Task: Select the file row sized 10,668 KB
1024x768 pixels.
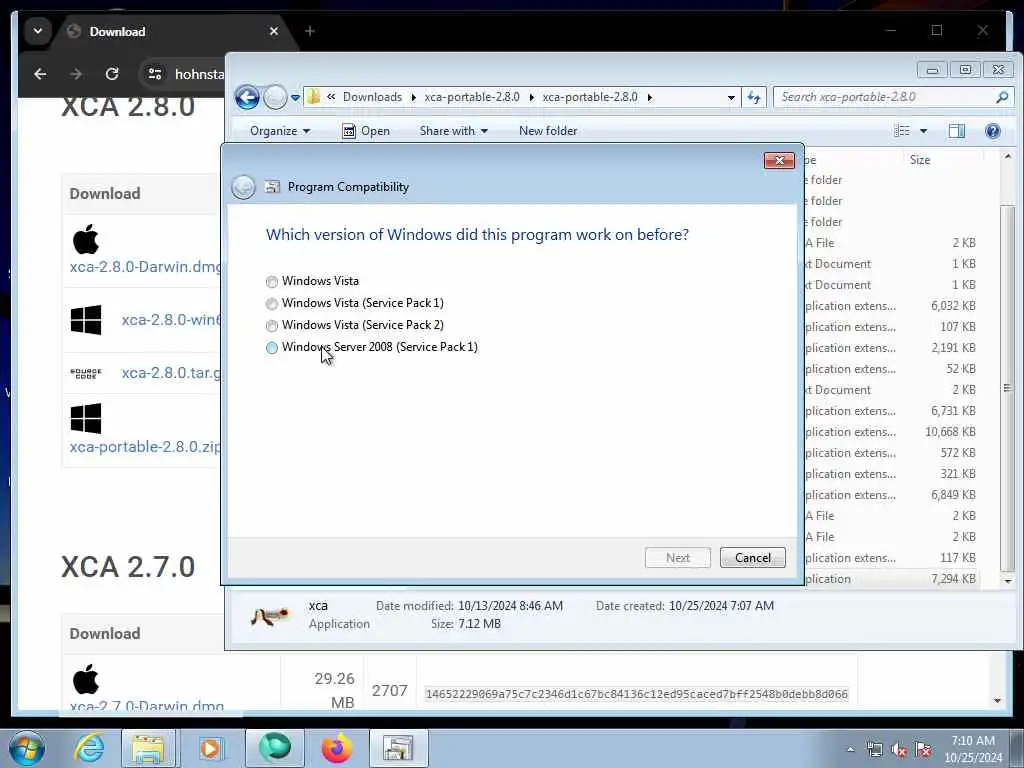Action: pyautogui.click(x=891, y=432)
